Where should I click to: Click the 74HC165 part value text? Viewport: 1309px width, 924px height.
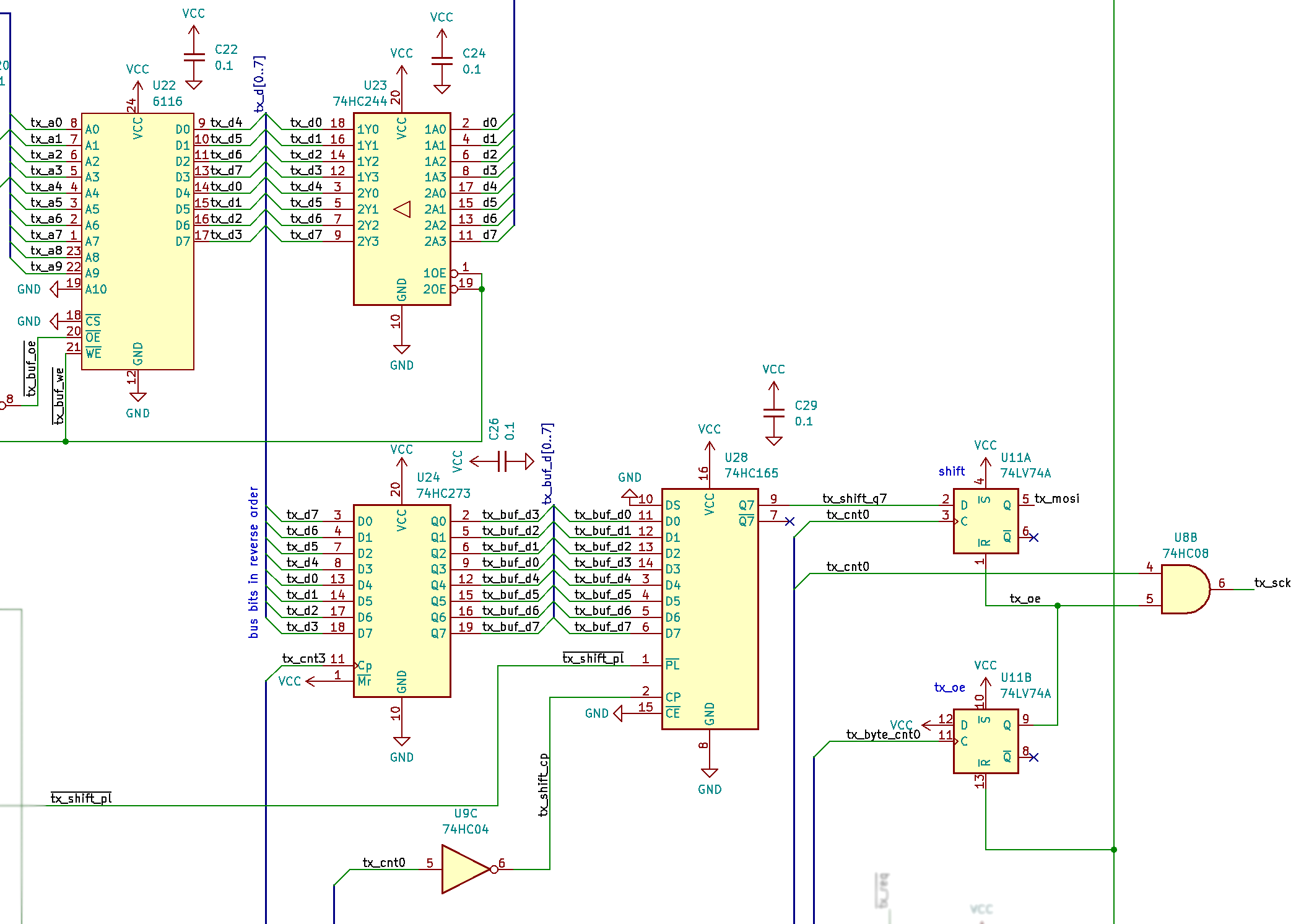[x=752, y=473]
